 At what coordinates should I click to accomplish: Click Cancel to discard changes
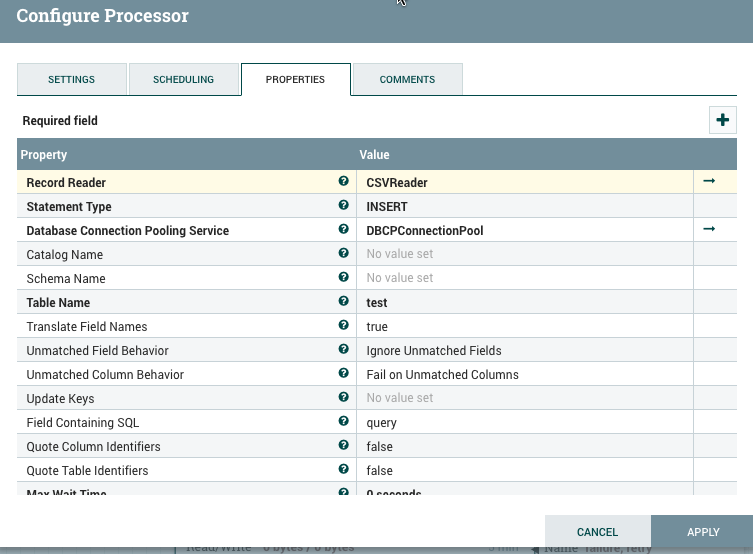[597, 532]
